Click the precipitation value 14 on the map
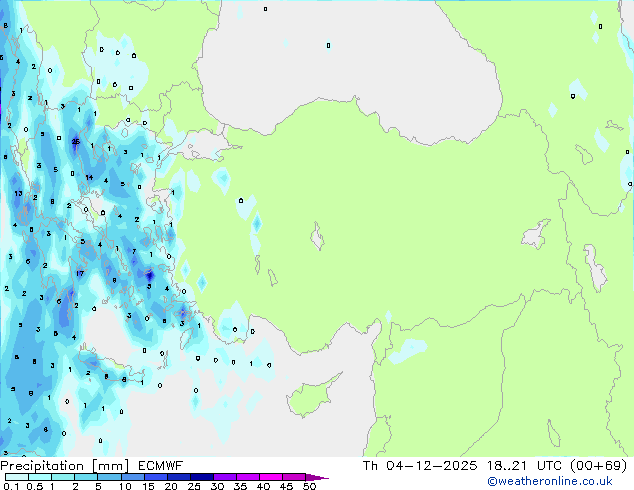 click(x=89, y=178)
